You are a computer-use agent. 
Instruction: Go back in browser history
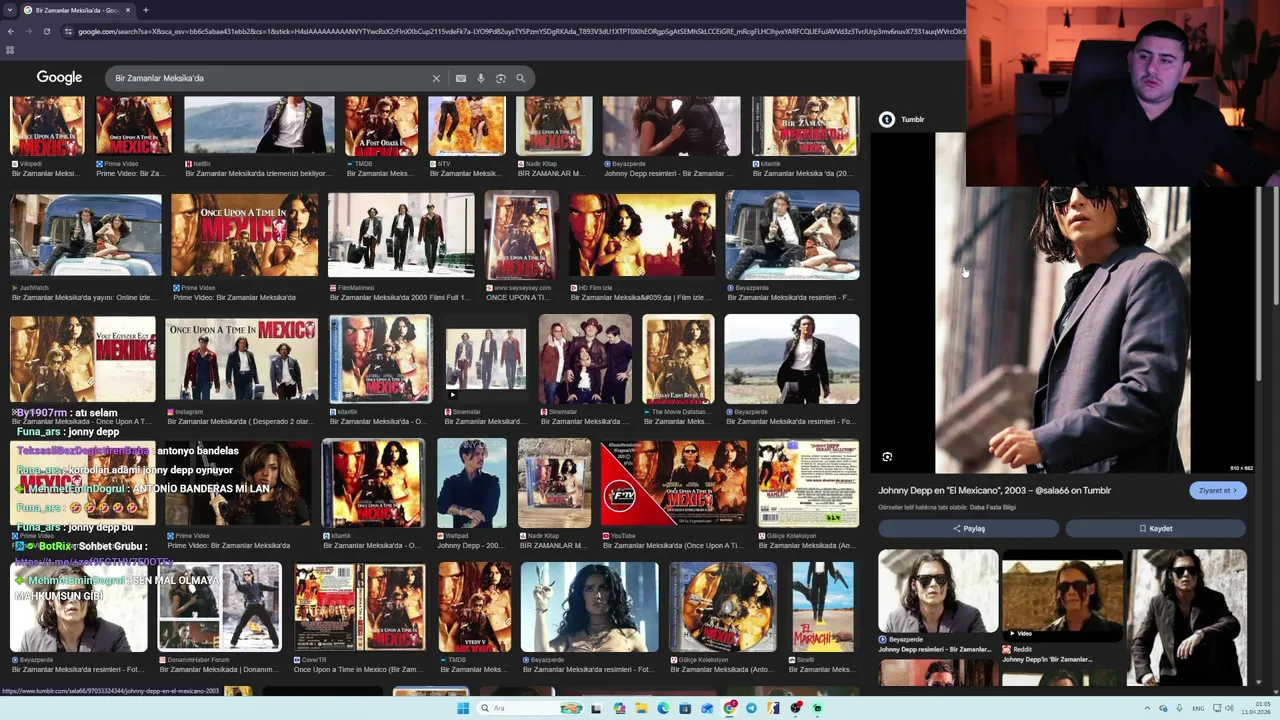[11, 31]
